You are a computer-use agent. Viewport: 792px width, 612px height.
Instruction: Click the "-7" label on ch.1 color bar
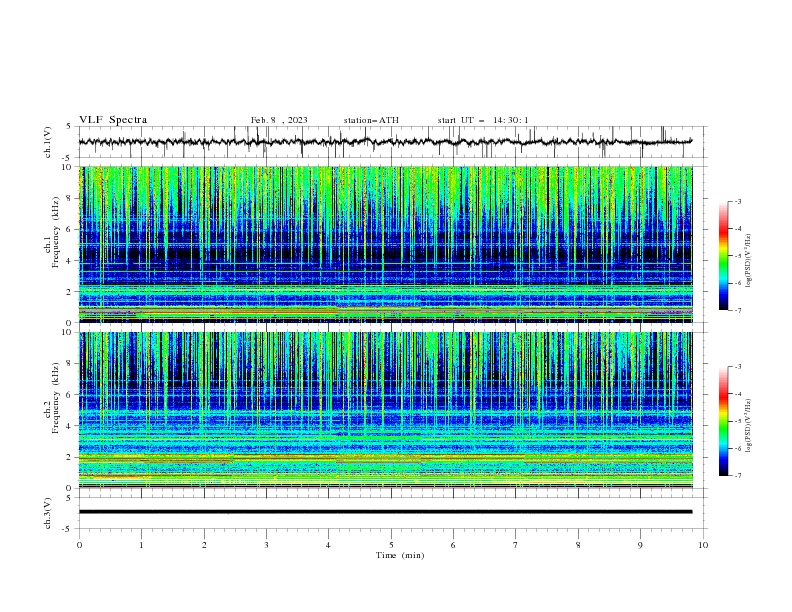(x=737, y=310)
